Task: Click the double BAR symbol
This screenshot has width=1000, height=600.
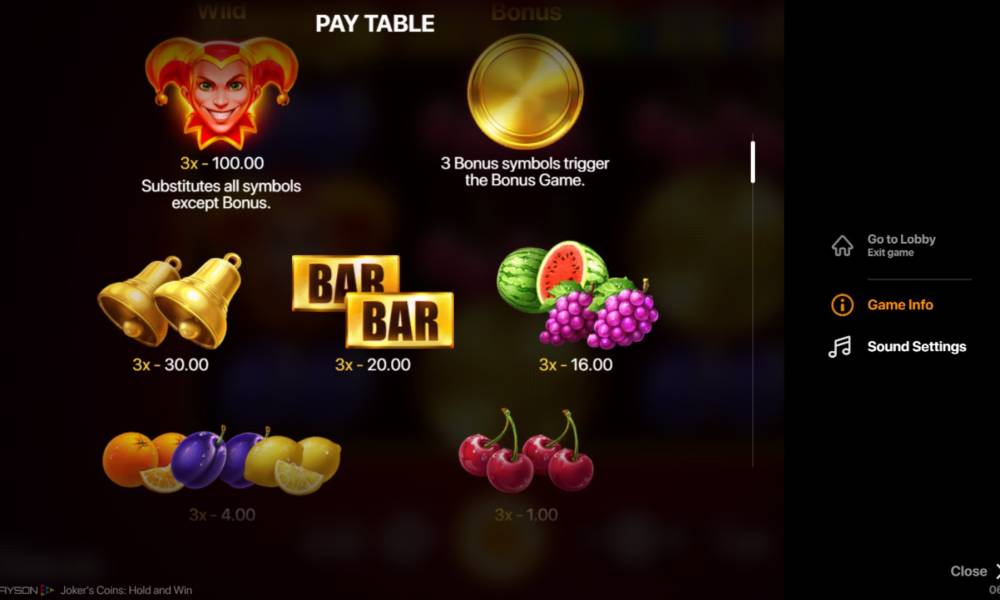Action: [372, 301]
